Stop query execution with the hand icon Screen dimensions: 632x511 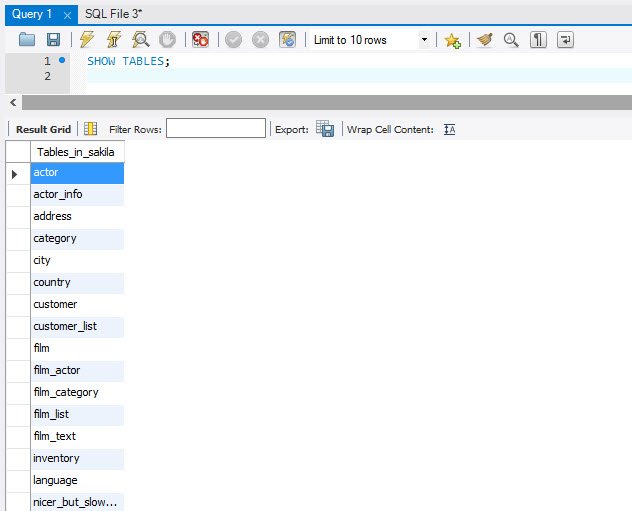pyautogui.click(x=167, y=39)
